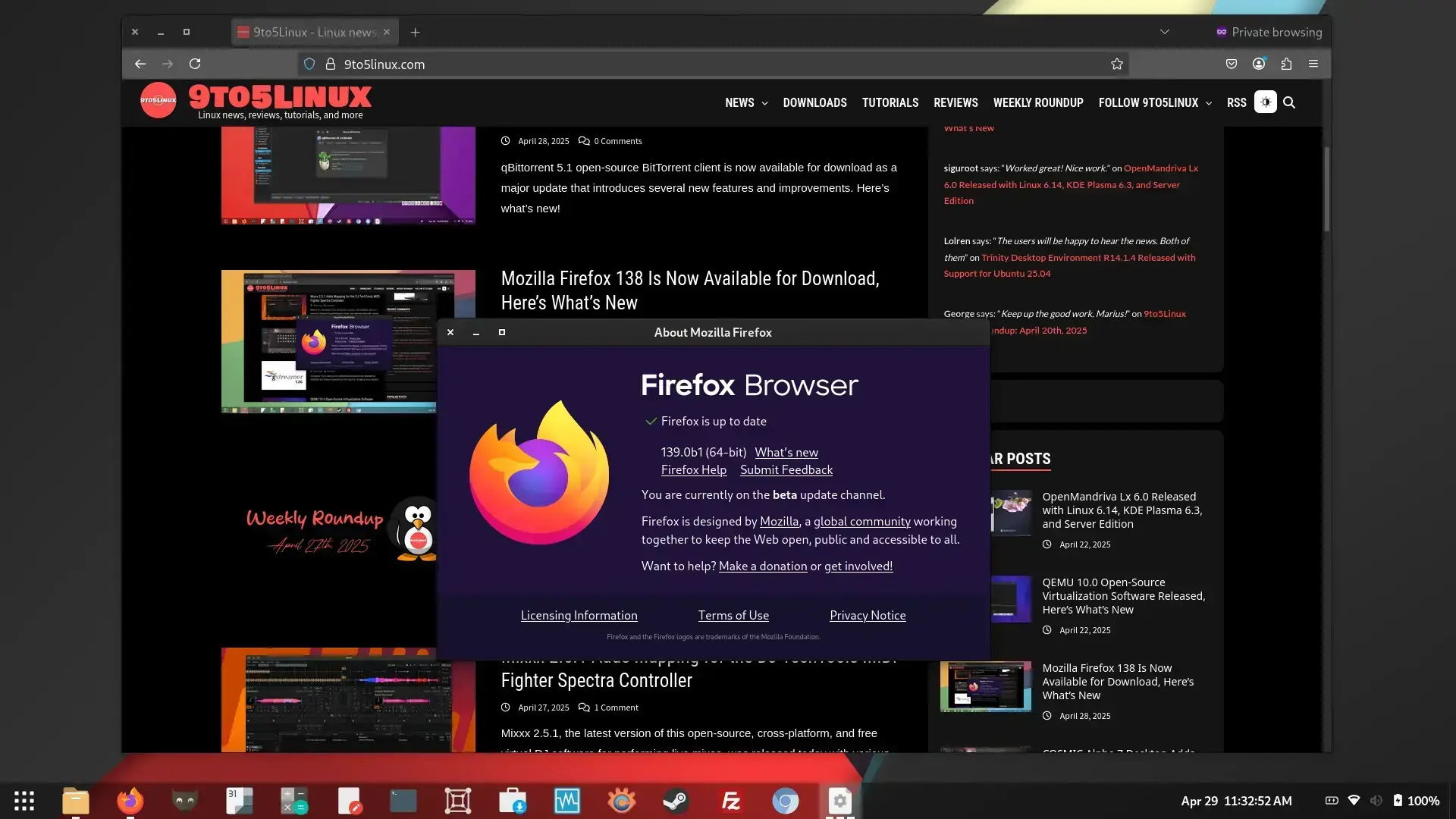This screenshot has height=819, width=1456.
Task: Open the tracking protection shield icon
Action: (x=309, y=64)
